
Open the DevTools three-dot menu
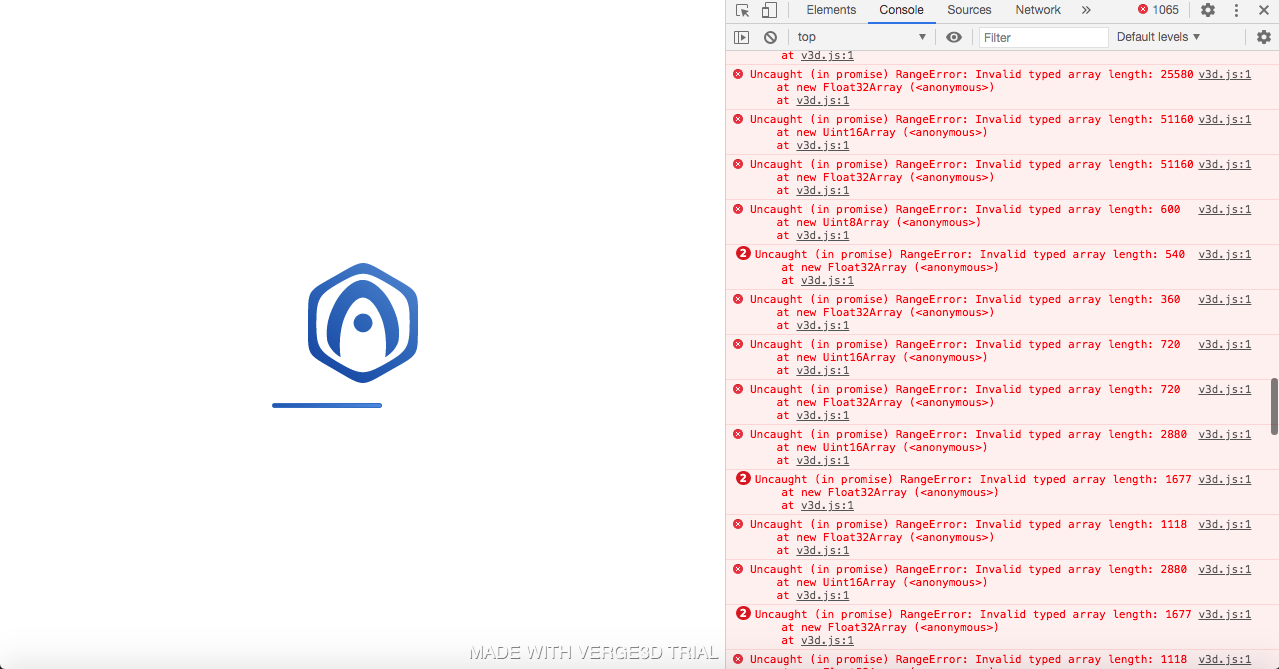tap(1236, 10)
